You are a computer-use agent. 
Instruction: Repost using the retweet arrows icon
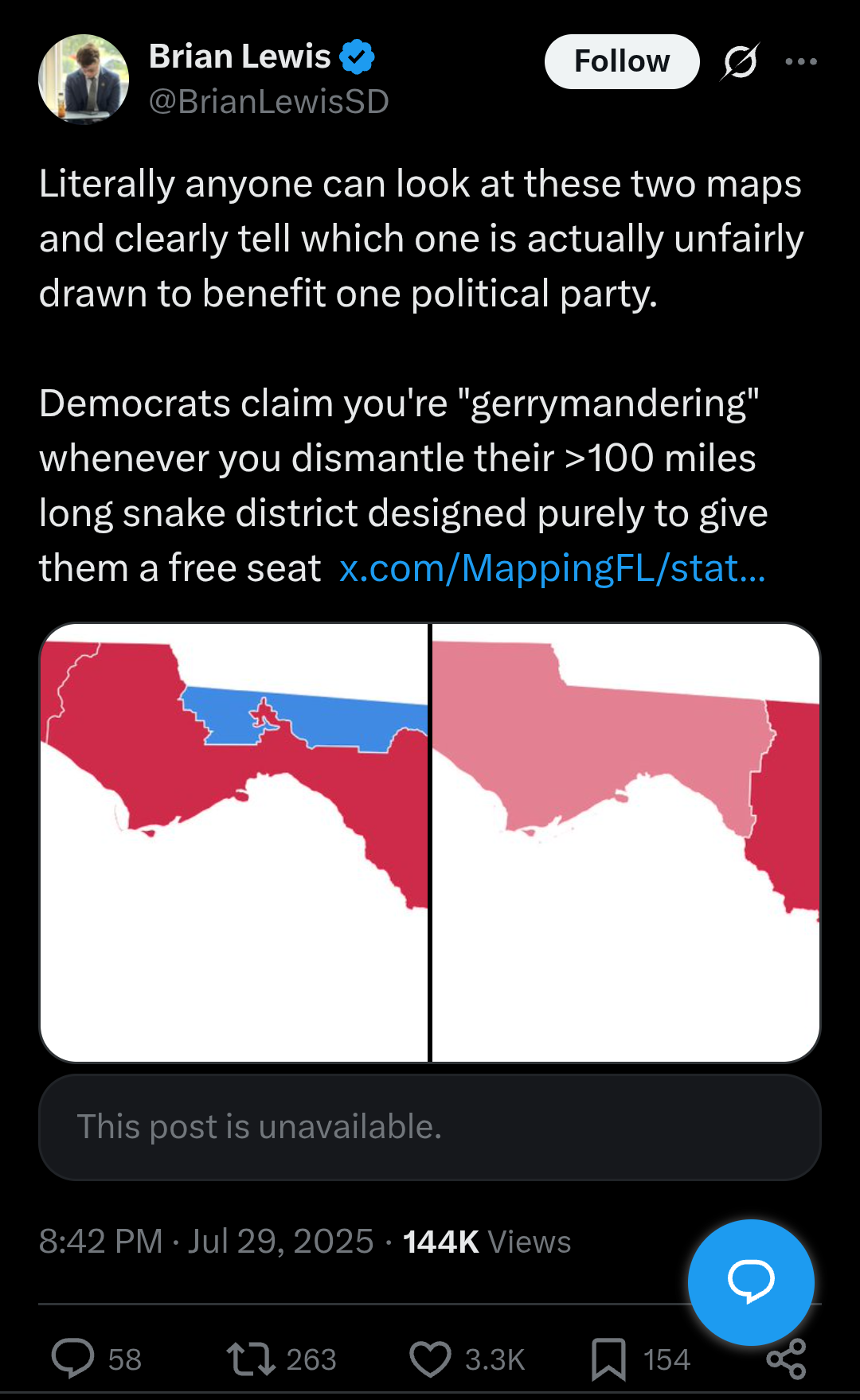point(251,1359)
